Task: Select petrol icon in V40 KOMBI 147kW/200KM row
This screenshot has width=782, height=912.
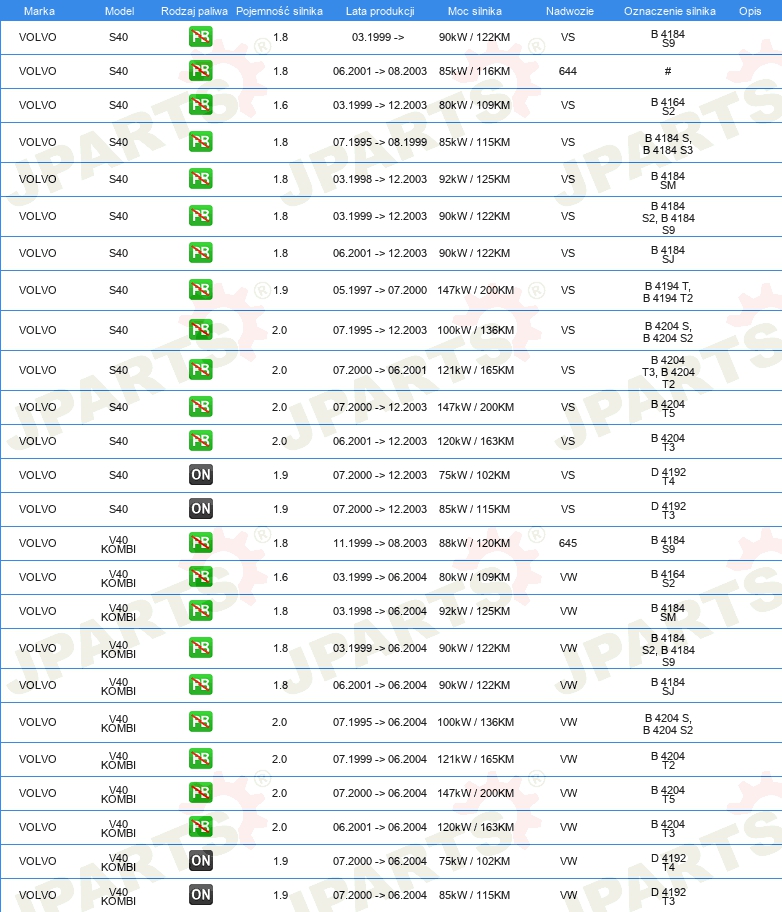Action: (x=201, y=793)
